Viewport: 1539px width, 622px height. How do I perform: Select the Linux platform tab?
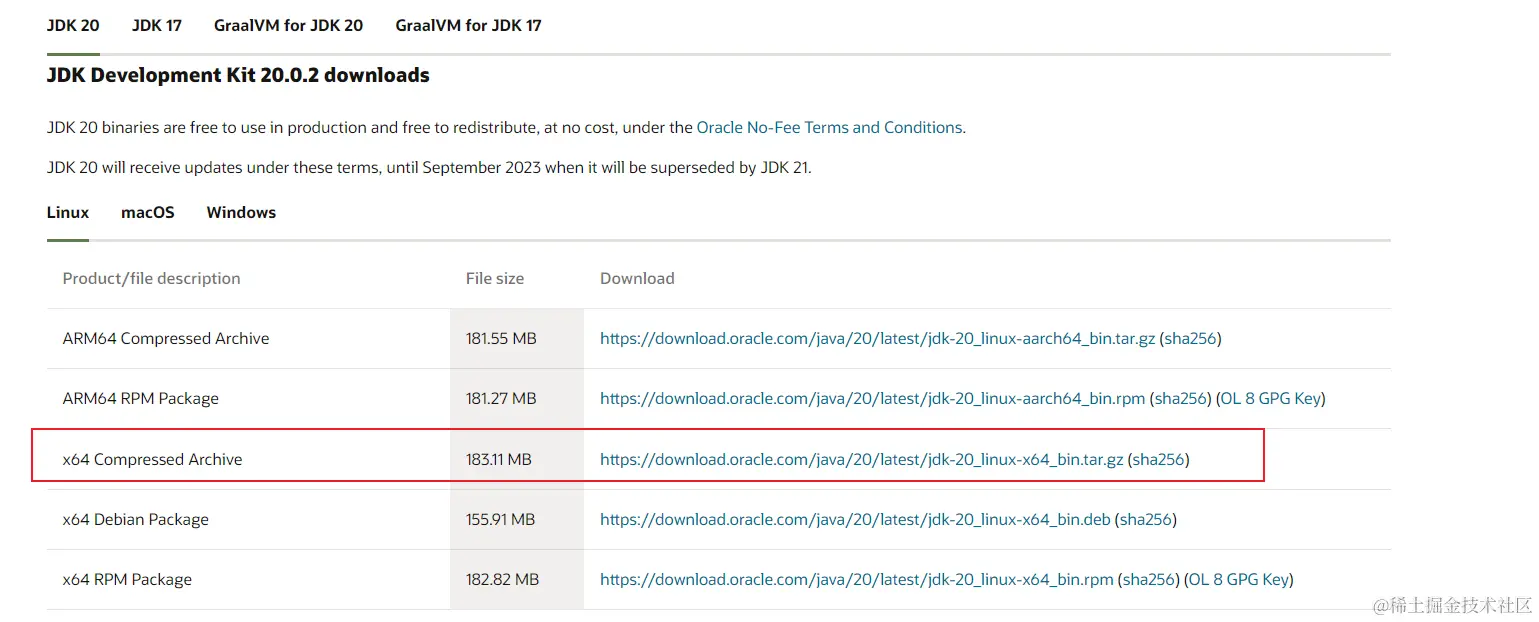click(68, 212)
